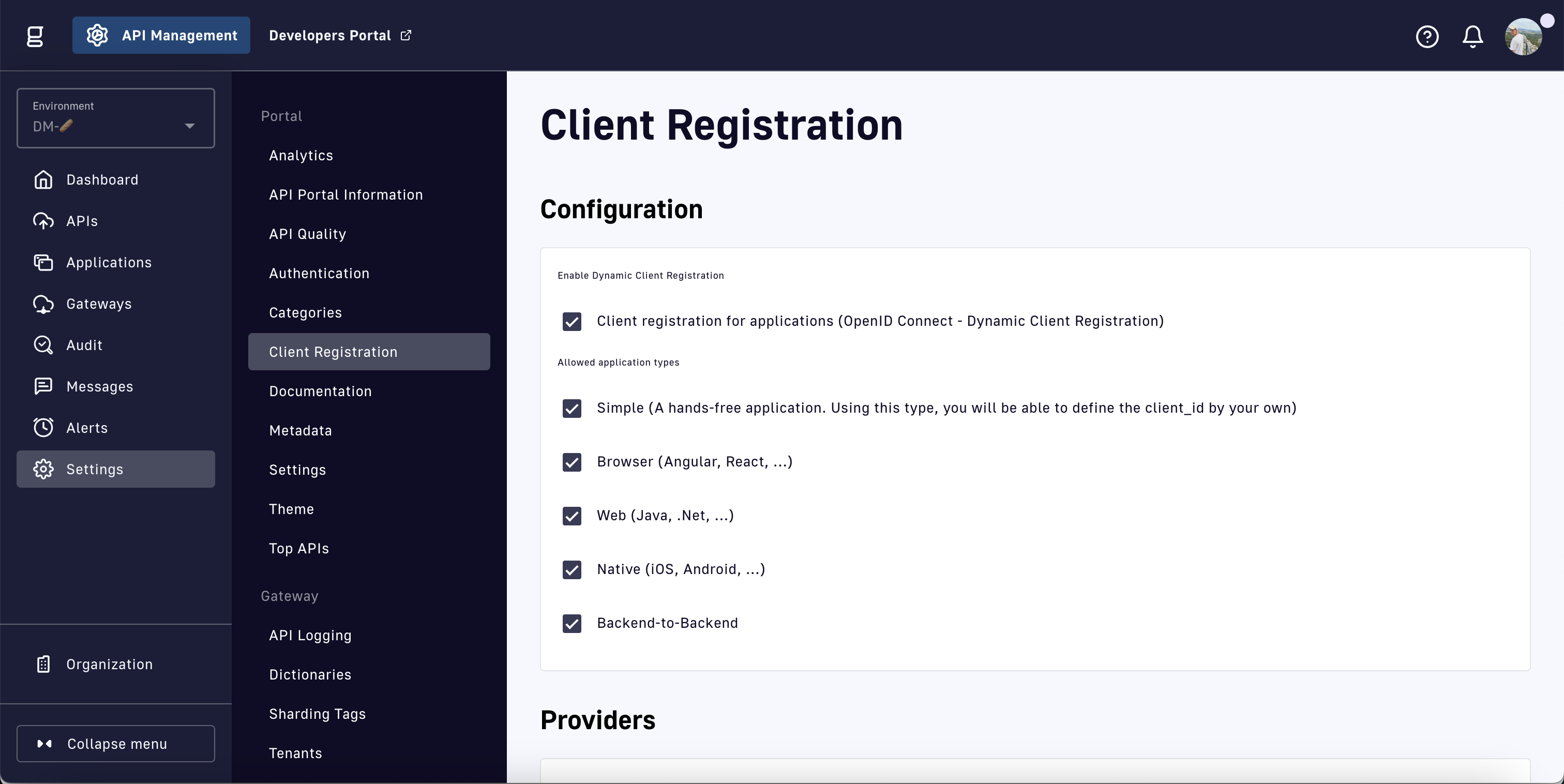This screenshot has height=784, width=1564.
Task: Click the Dashboard home icon
Action: pyautogui.click(x=43, y=180)
